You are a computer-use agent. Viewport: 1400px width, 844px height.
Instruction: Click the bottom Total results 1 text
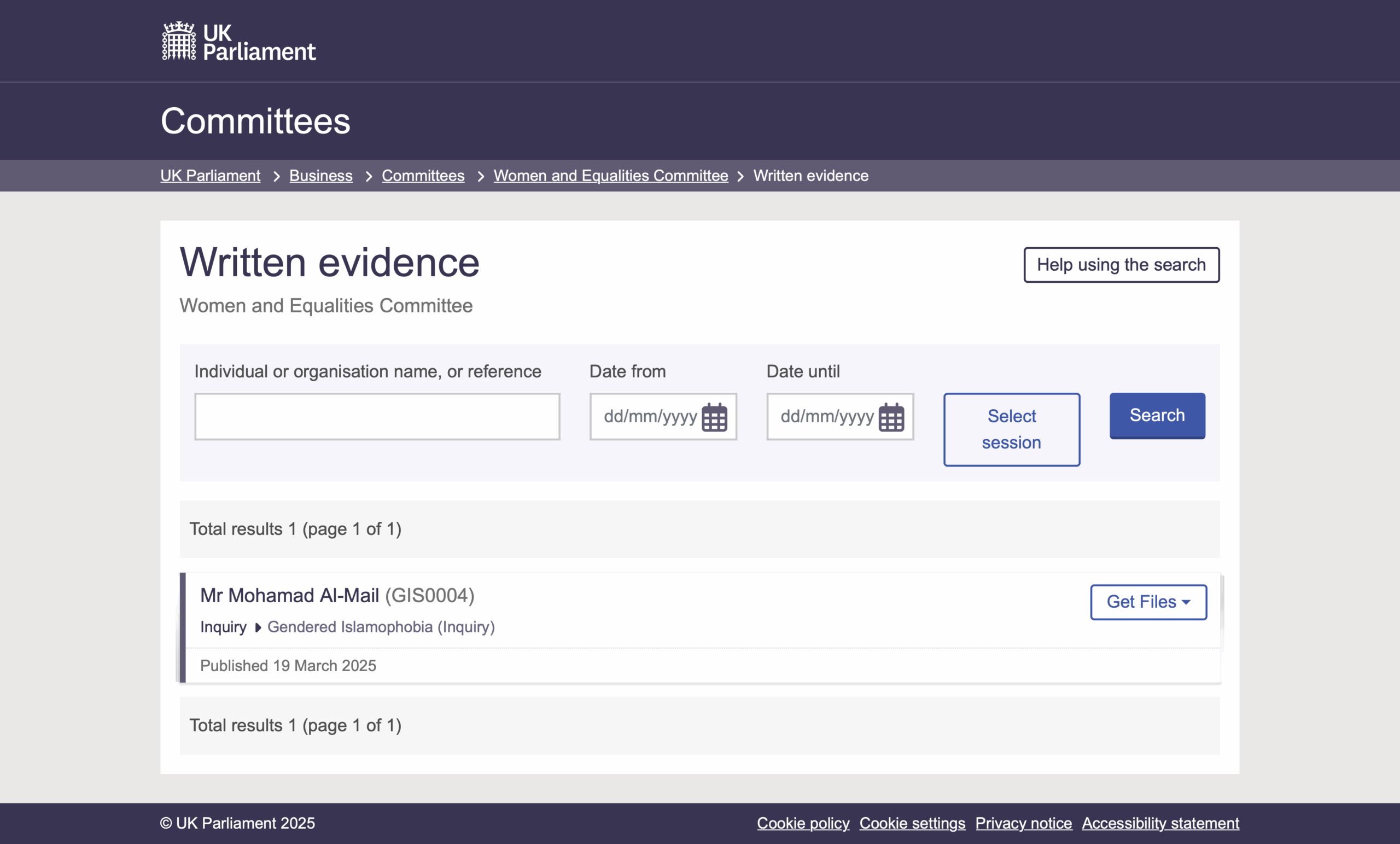tap(295, 726)
